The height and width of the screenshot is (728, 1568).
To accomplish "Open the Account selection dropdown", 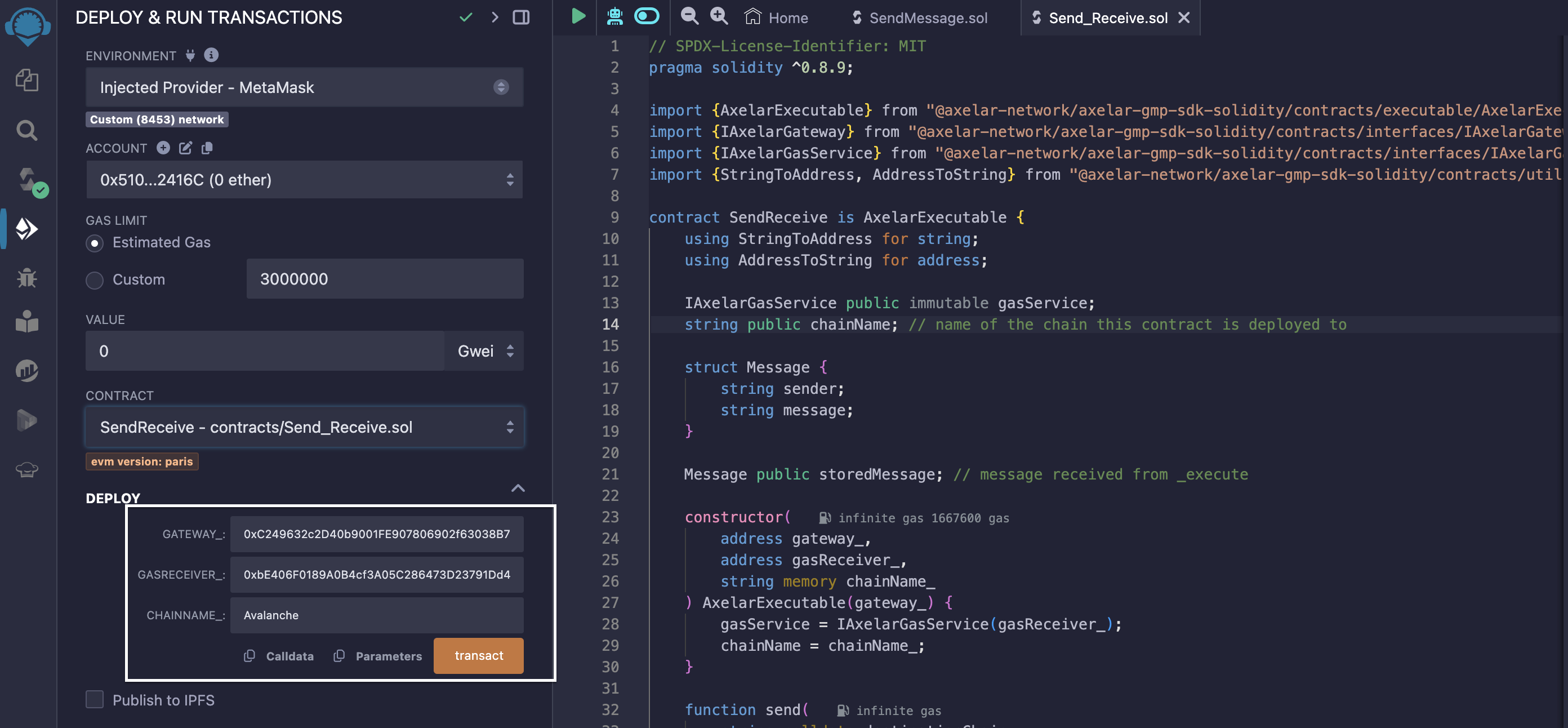I will tap(304, 180).
